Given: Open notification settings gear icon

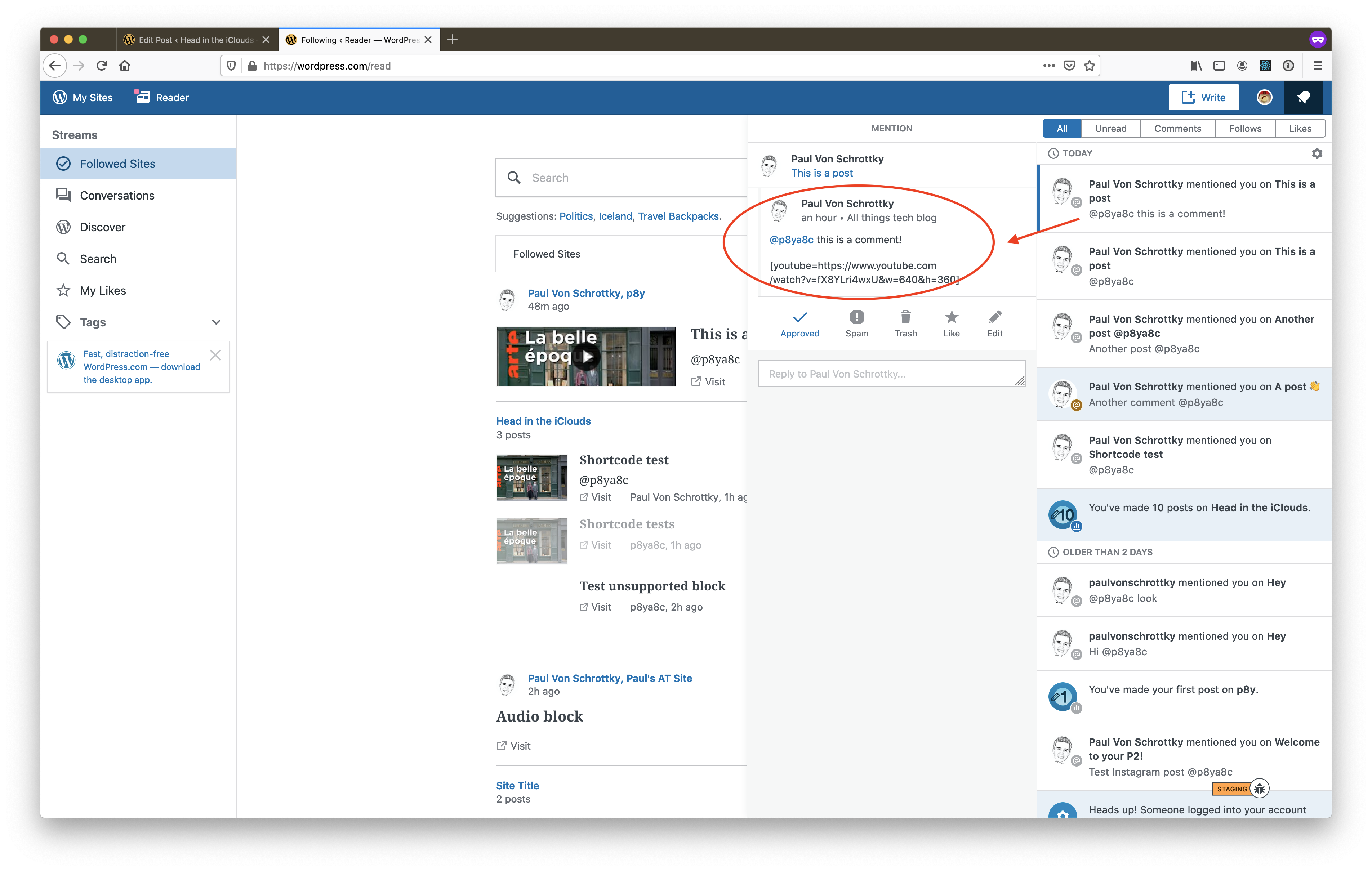Looking at the screenshot, I should pyautogui.click(x=1317, y=153).
